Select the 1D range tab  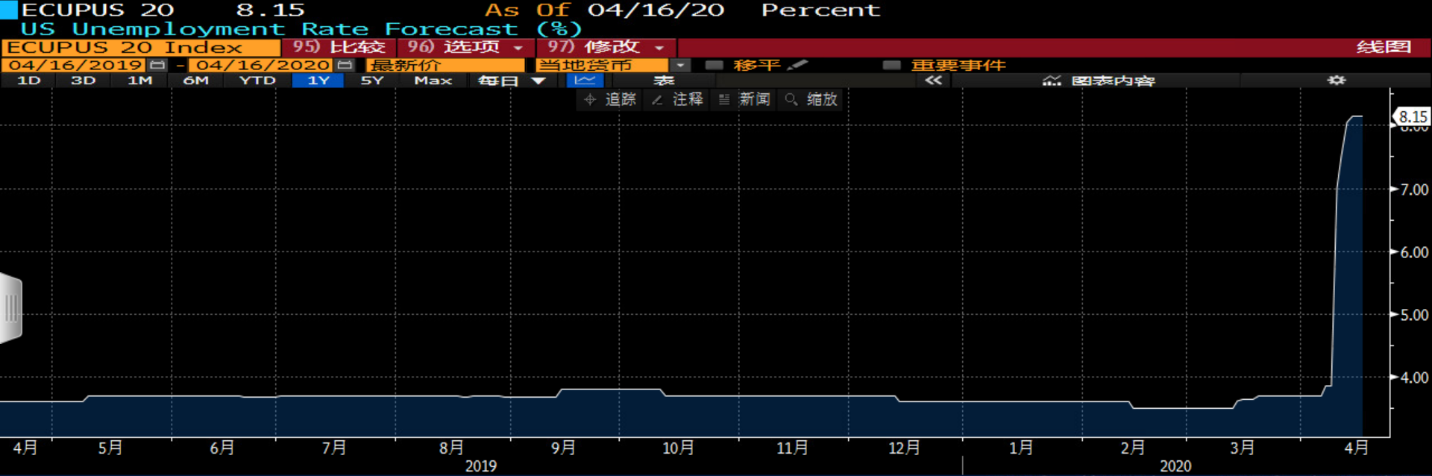29,80
